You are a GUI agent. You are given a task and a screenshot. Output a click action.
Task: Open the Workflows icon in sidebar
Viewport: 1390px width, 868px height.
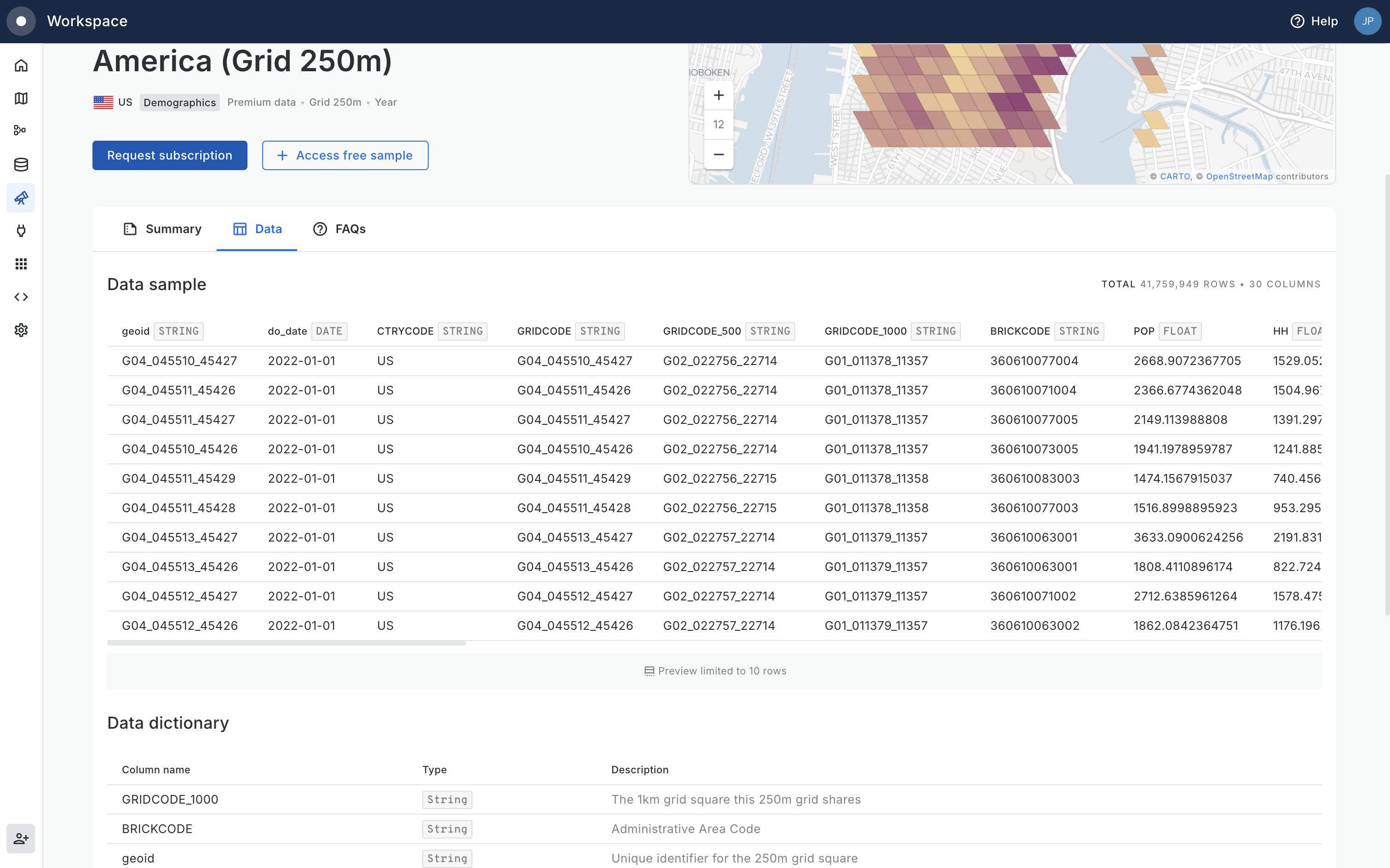[21, 131]
